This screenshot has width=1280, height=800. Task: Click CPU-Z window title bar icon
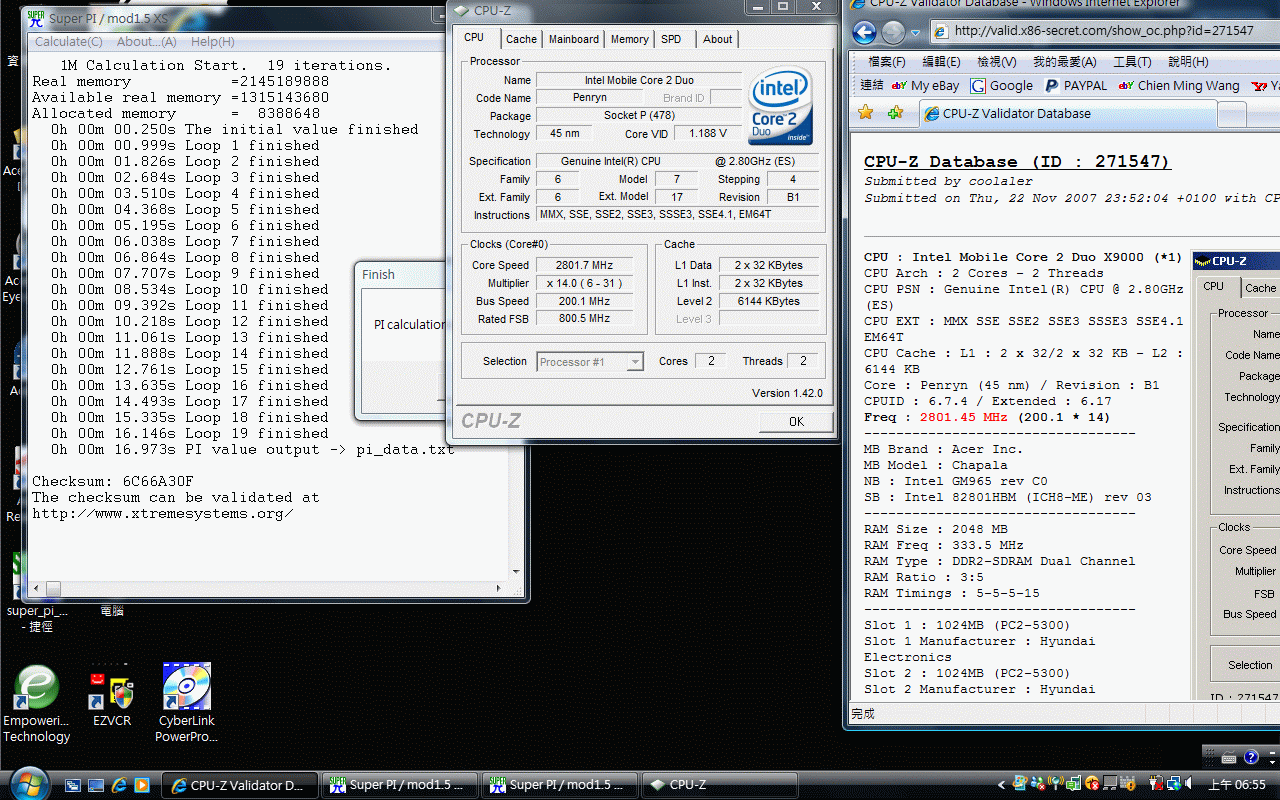pyautogui.click(x=461, y=9)
